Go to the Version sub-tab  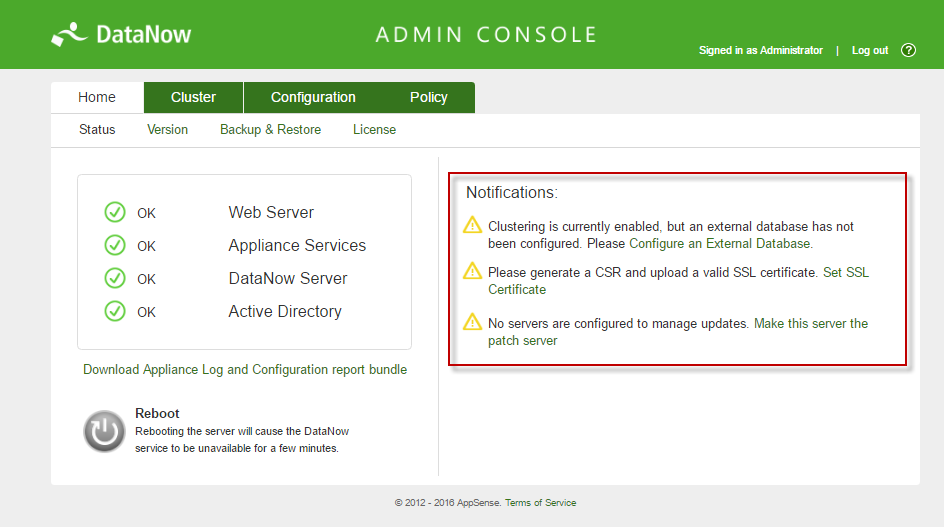pyautogui.click(x=167, y=130)
